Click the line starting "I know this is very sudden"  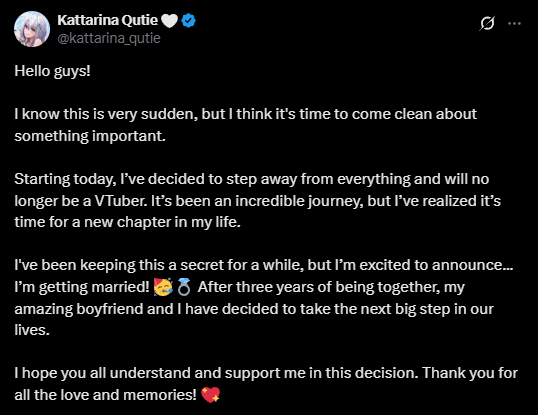click(245, 114)
